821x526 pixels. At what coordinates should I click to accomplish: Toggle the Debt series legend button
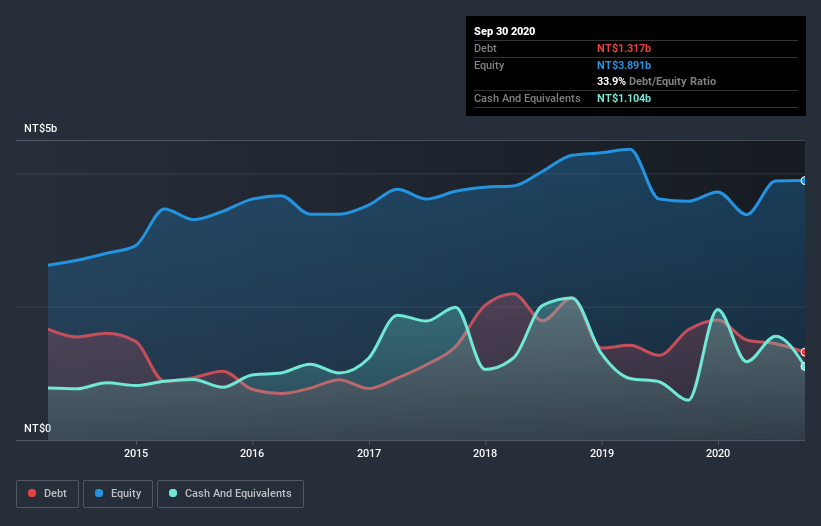47,494
